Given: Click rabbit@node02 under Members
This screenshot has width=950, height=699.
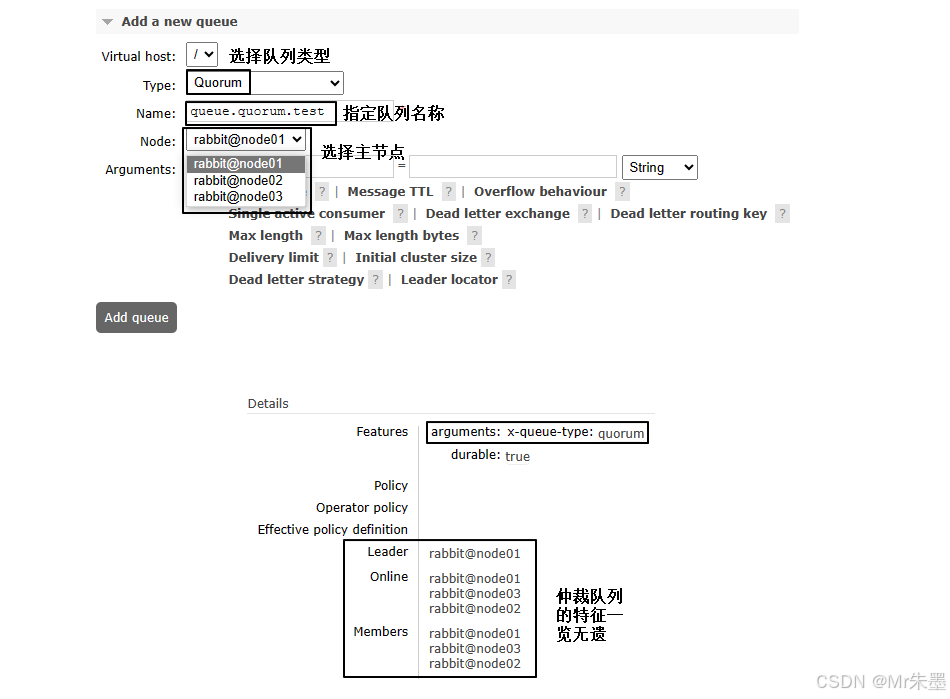Looking at the screenshot, I should click(474, 664).
